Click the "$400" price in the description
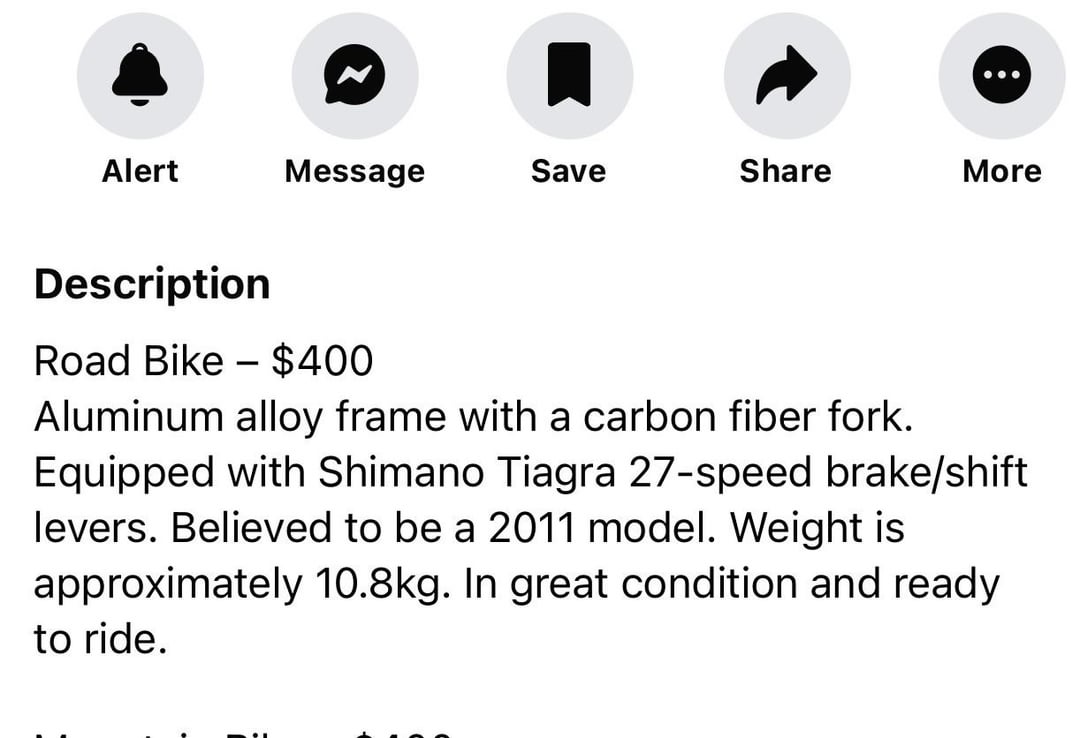The image size is (1080, 738). 322,361
